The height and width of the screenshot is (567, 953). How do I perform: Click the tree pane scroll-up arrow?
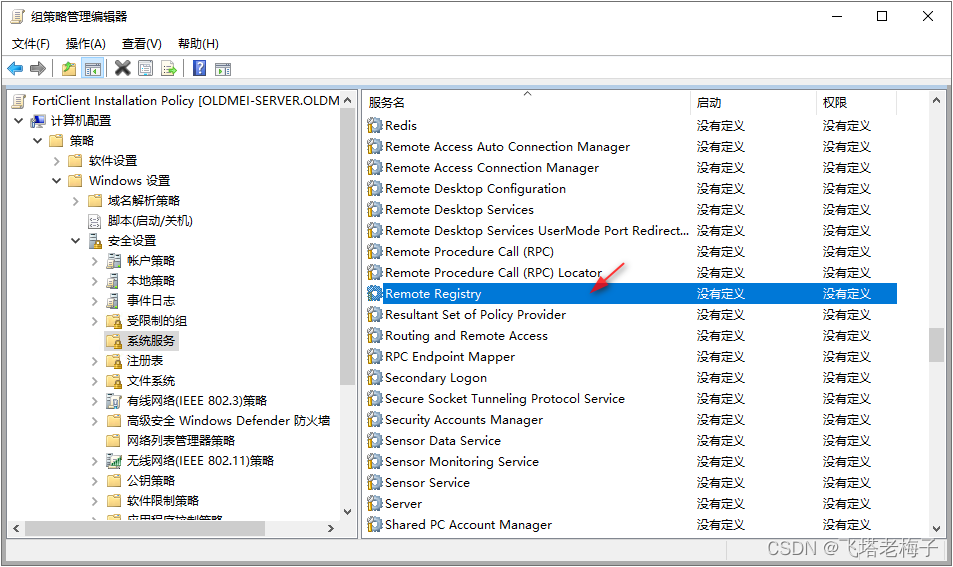(348, 100)
